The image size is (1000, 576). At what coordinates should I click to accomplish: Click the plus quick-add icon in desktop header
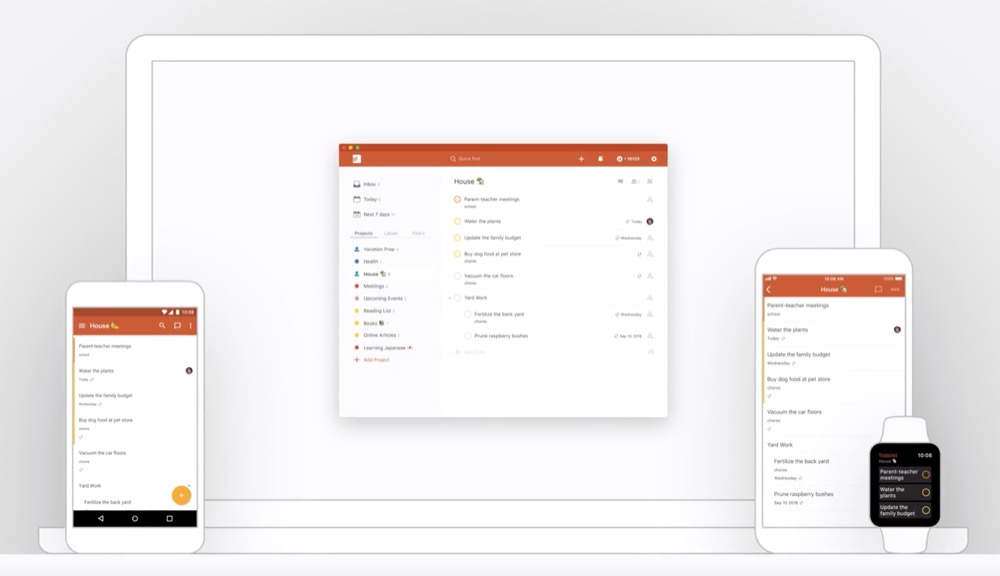pyautogui.click(x=581, y=159)
